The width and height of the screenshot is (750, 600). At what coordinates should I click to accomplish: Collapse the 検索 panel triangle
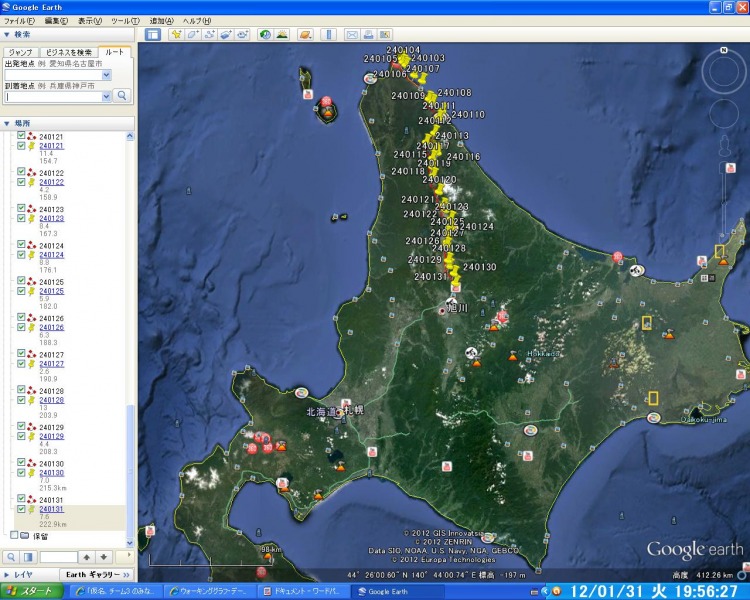pos(7,34)
